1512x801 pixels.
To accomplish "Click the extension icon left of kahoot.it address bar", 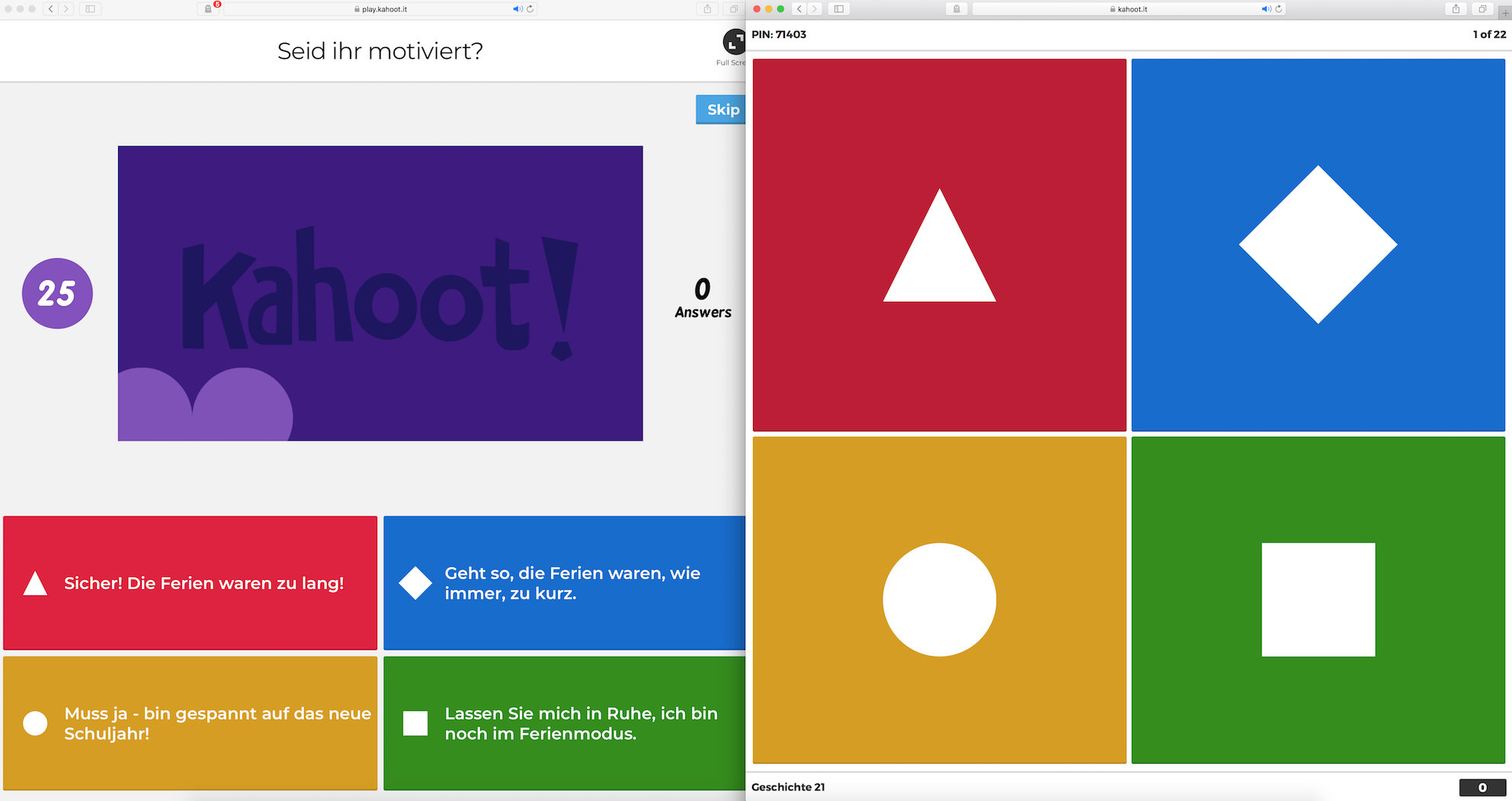I will pyautogui.click(x=957, y=9).
